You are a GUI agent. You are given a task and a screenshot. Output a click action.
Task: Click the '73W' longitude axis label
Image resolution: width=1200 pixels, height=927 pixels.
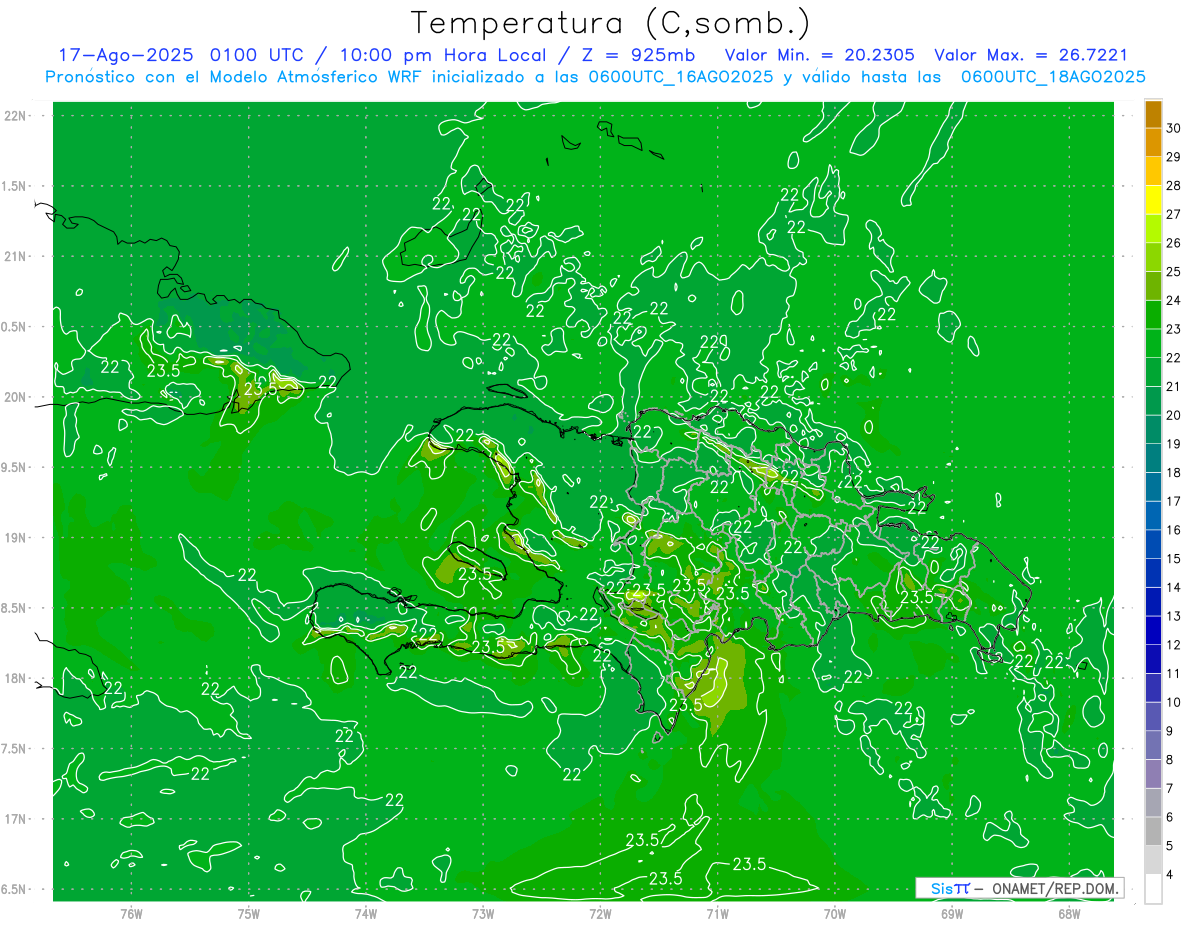(483, 914)
